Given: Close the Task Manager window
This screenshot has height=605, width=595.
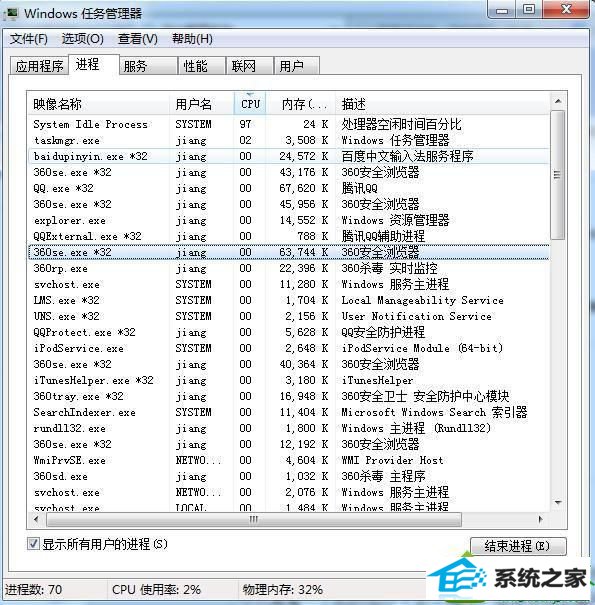Looking at the screenshot, I should (566, 10).
